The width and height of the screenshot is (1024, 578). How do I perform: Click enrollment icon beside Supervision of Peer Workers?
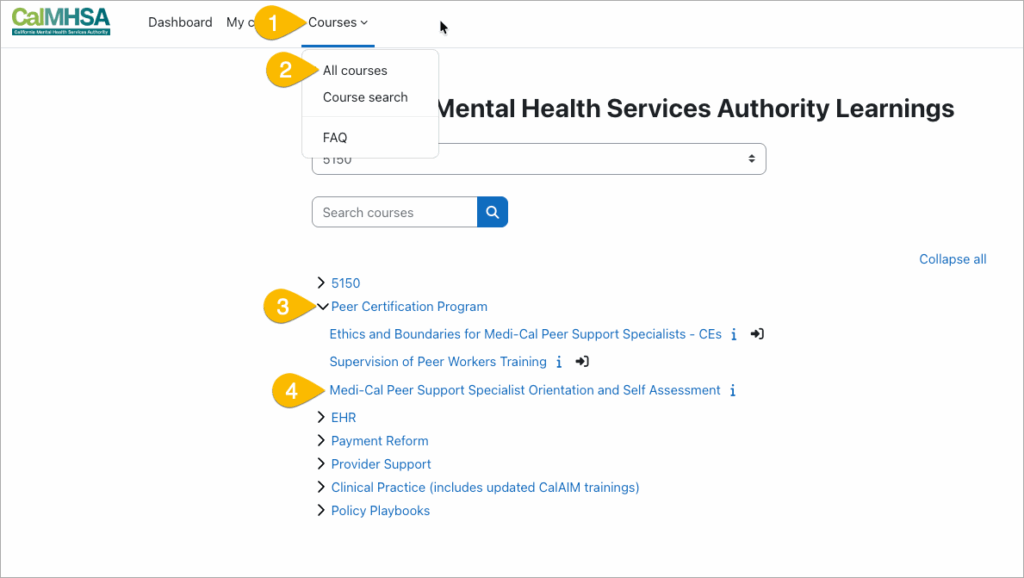coord(582,361)
